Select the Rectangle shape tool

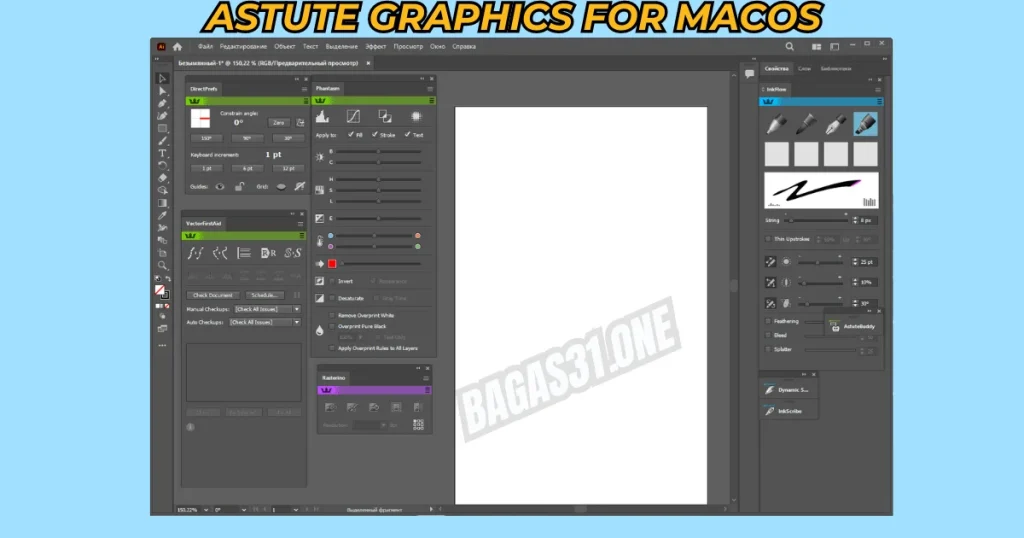(x=163, y=129)
